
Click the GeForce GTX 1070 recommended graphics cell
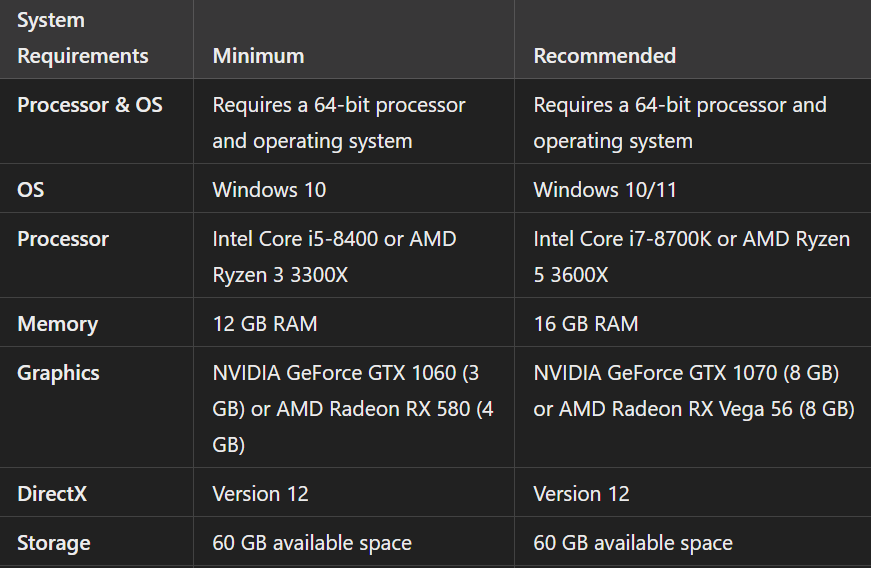point(693,390)
